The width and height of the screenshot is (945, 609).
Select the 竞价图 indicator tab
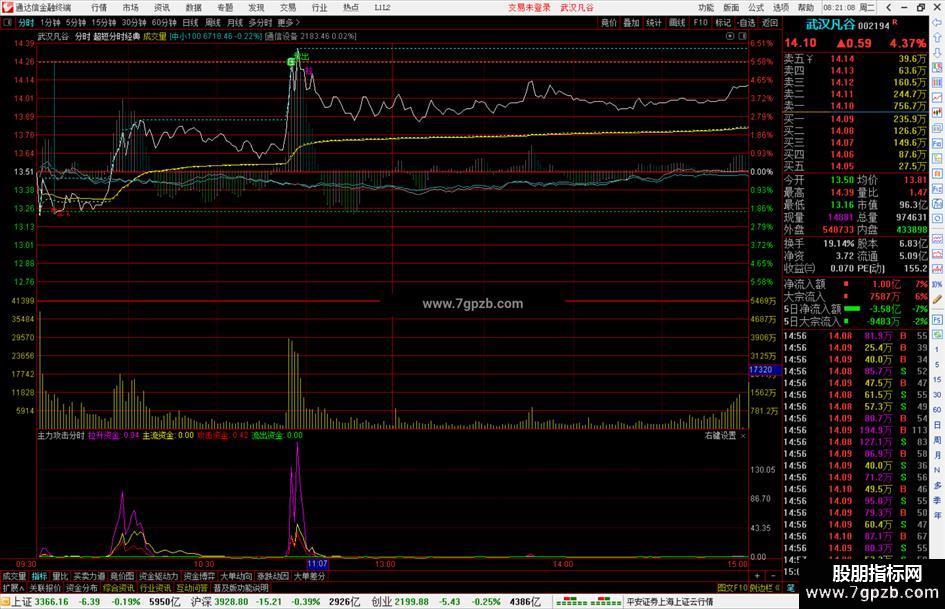coord(122,576)
